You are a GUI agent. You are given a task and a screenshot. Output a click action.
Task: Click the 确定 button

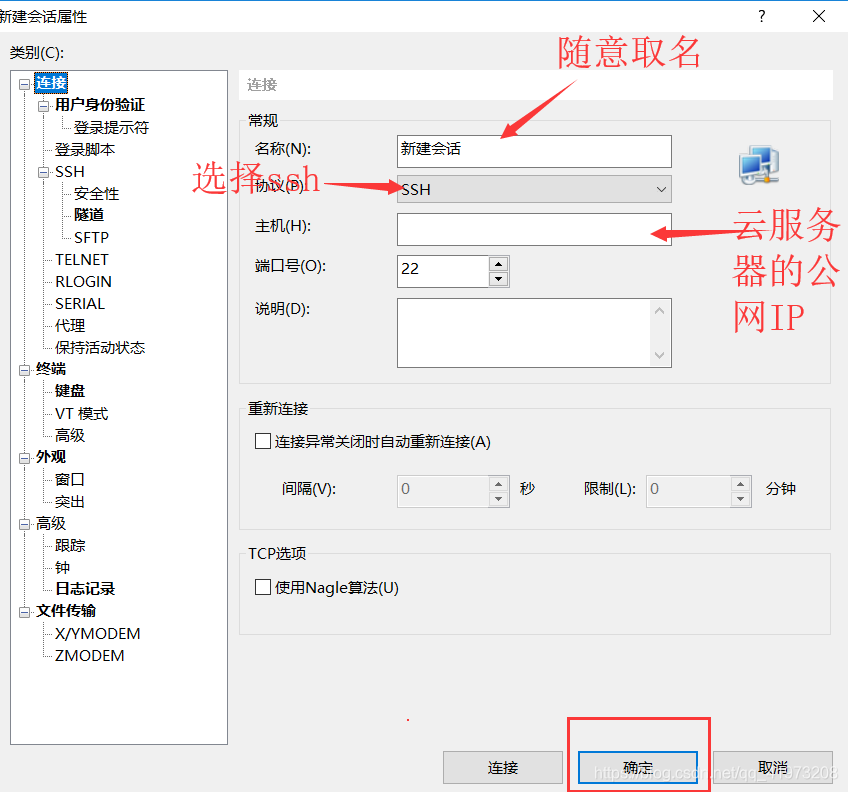637,767
